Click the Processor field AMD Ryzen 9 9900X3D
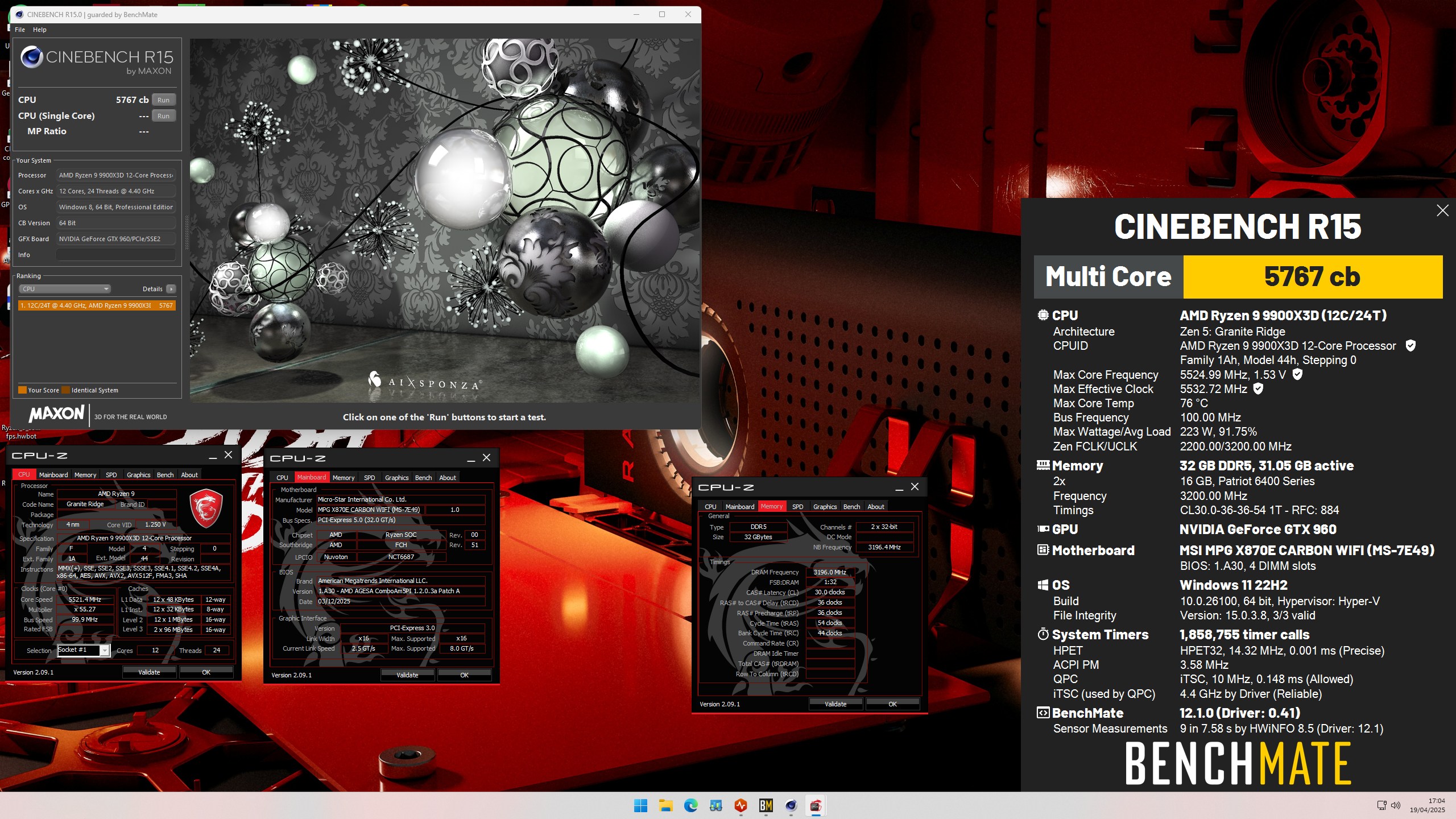The width and height of the screenshot is (1456, 819). (x=116, y=175)
